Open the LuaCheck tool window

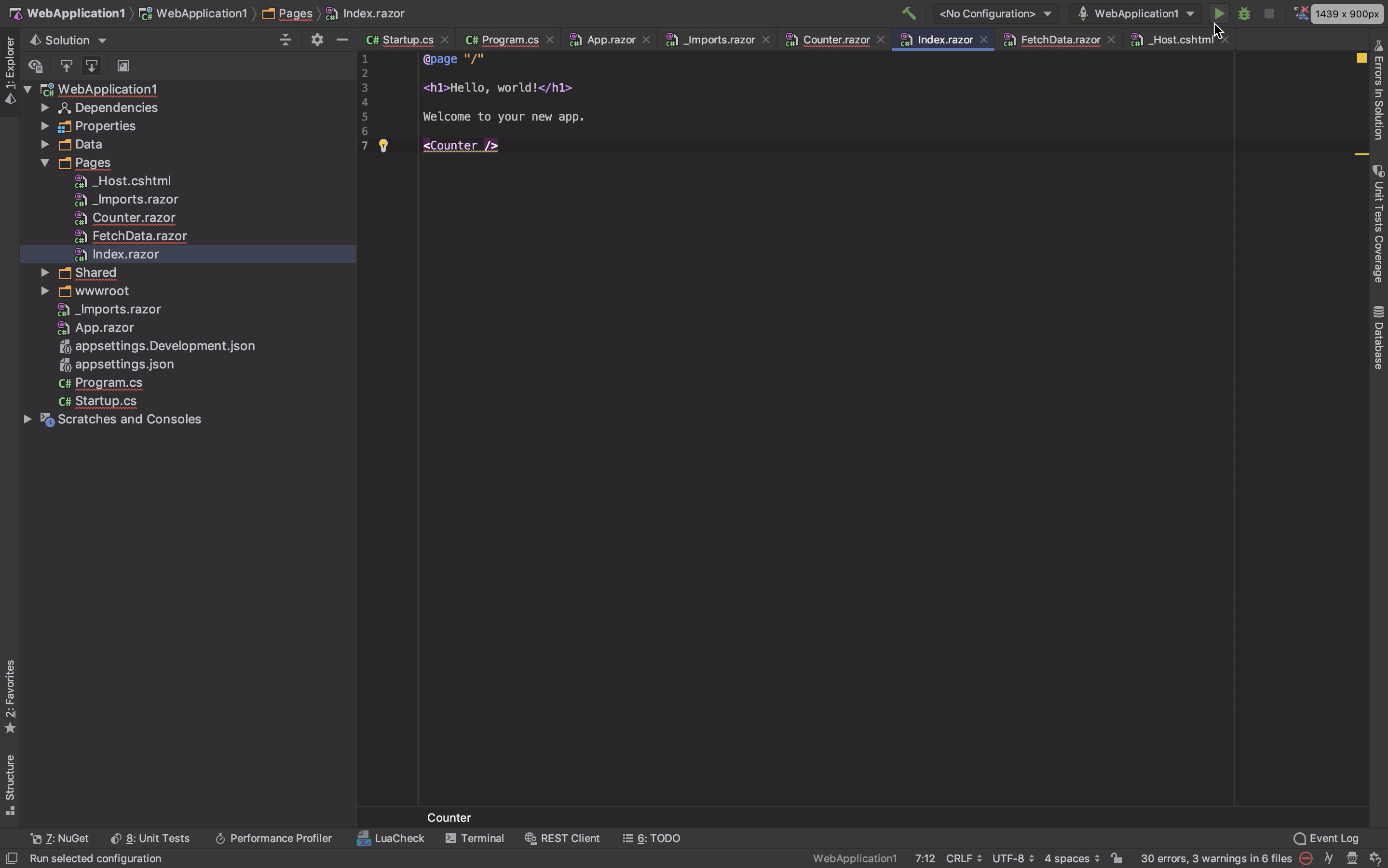(390, 838)
